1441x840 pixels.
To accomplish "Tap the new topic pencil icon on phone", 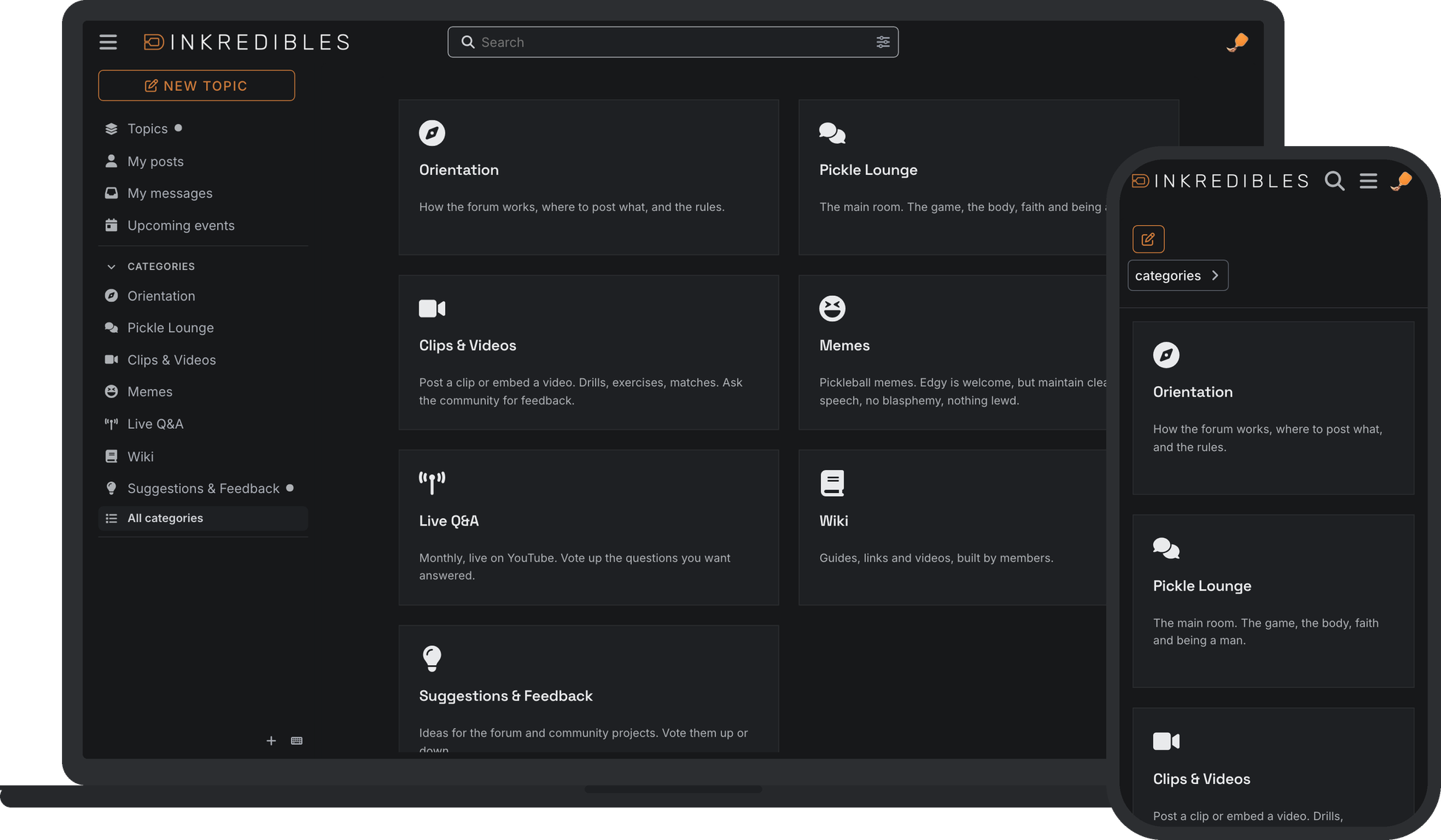I will coord(1148,239).
